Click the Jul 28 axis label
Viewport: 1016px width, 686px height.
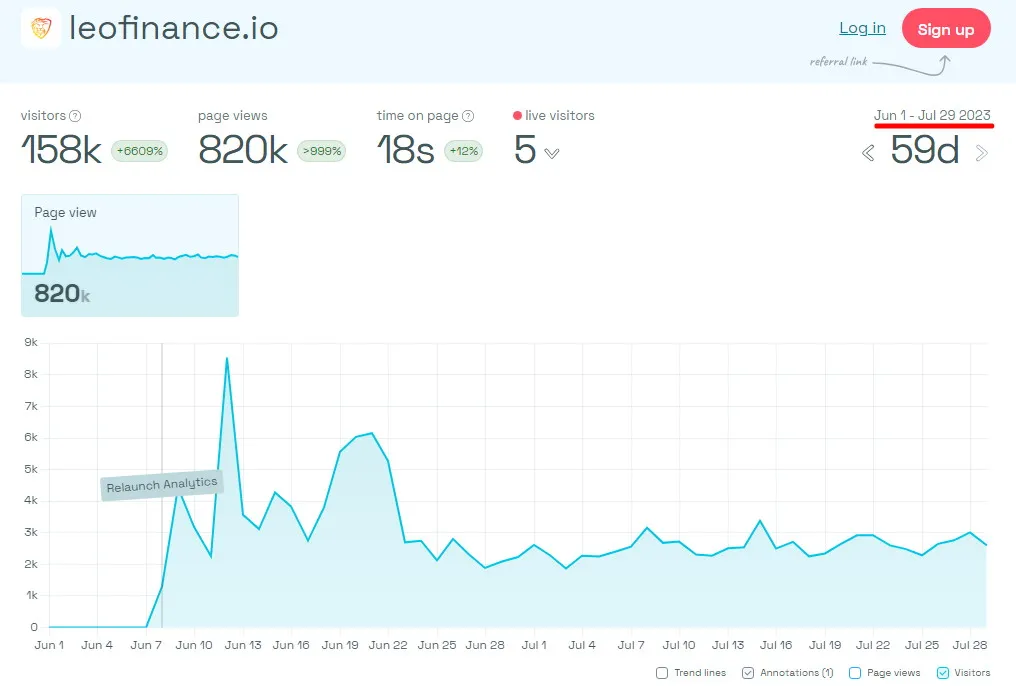click(970, 645)
